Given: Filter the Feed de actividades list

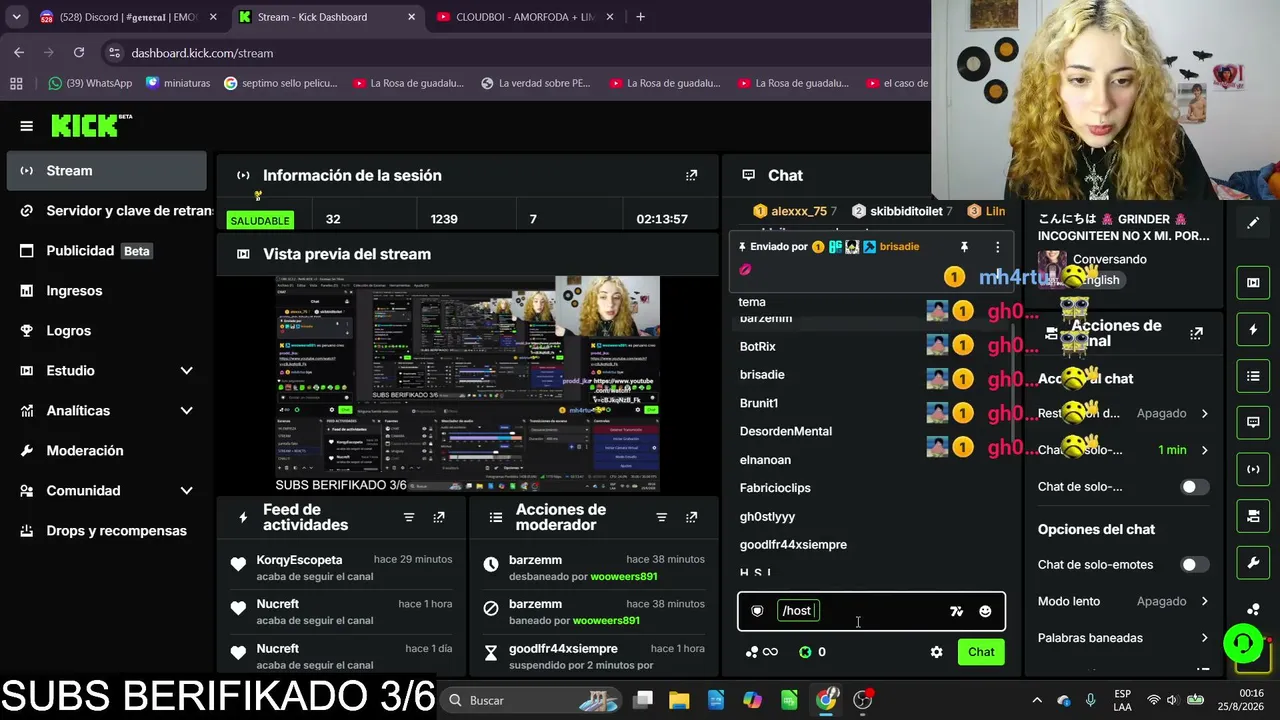Looking at the screenshot, I should pos(409,517).
